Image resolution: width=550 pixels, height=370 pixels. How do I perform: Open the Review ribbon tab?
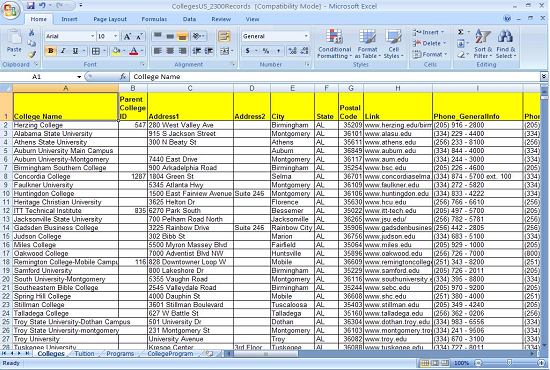click(x=221, y=19)
